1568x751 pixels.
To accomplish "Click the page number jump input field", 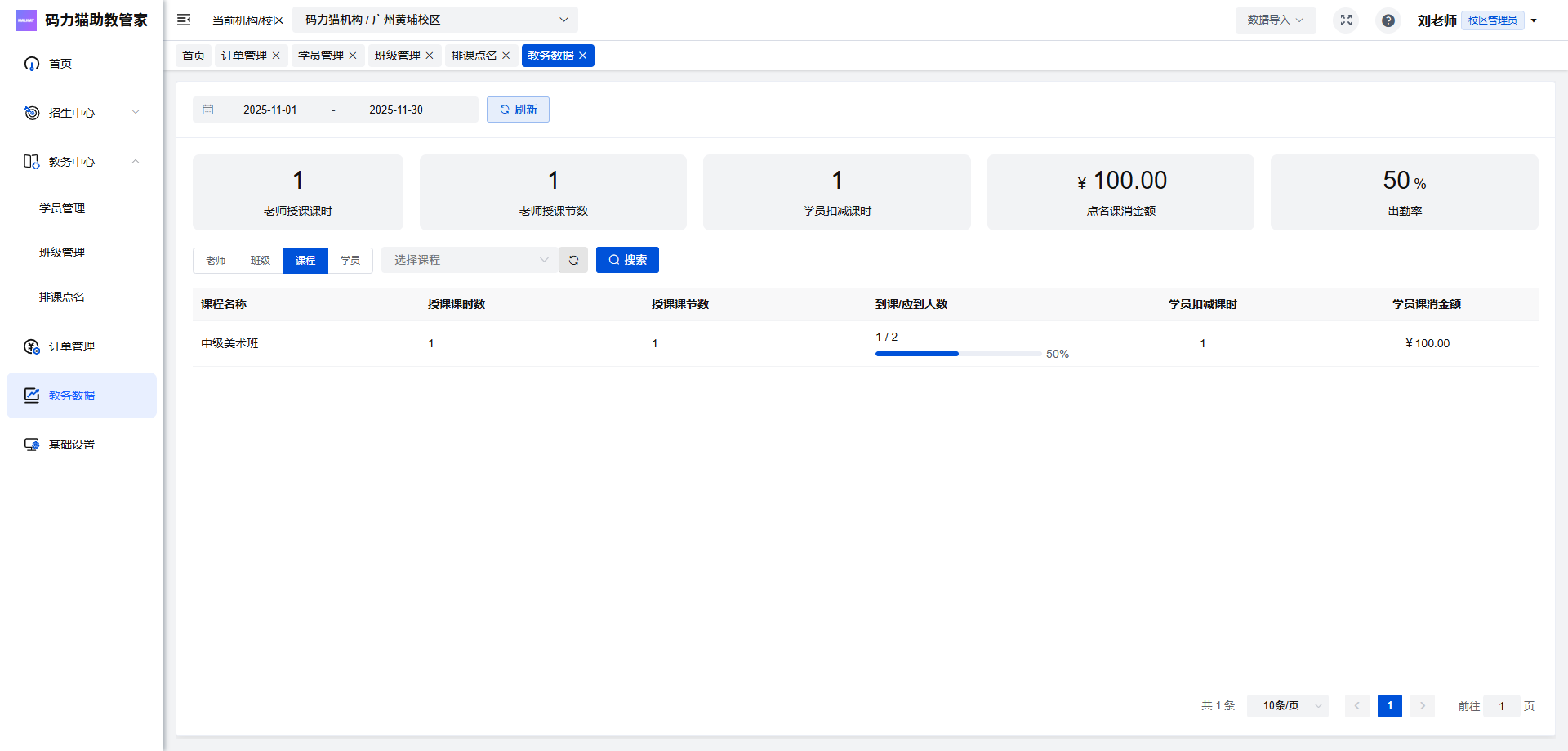I will click(1501, 706).
